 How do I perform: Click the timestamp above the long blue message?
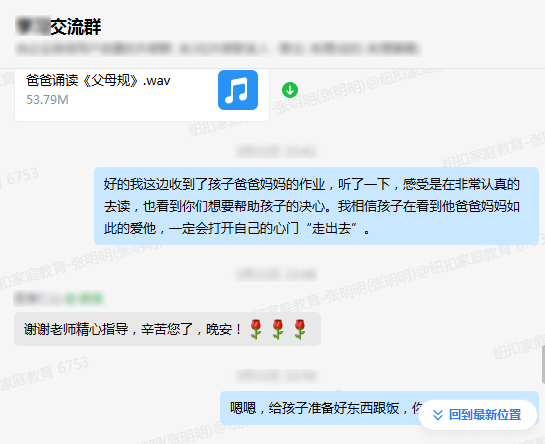pyautogui.click(x=277, y=152)
